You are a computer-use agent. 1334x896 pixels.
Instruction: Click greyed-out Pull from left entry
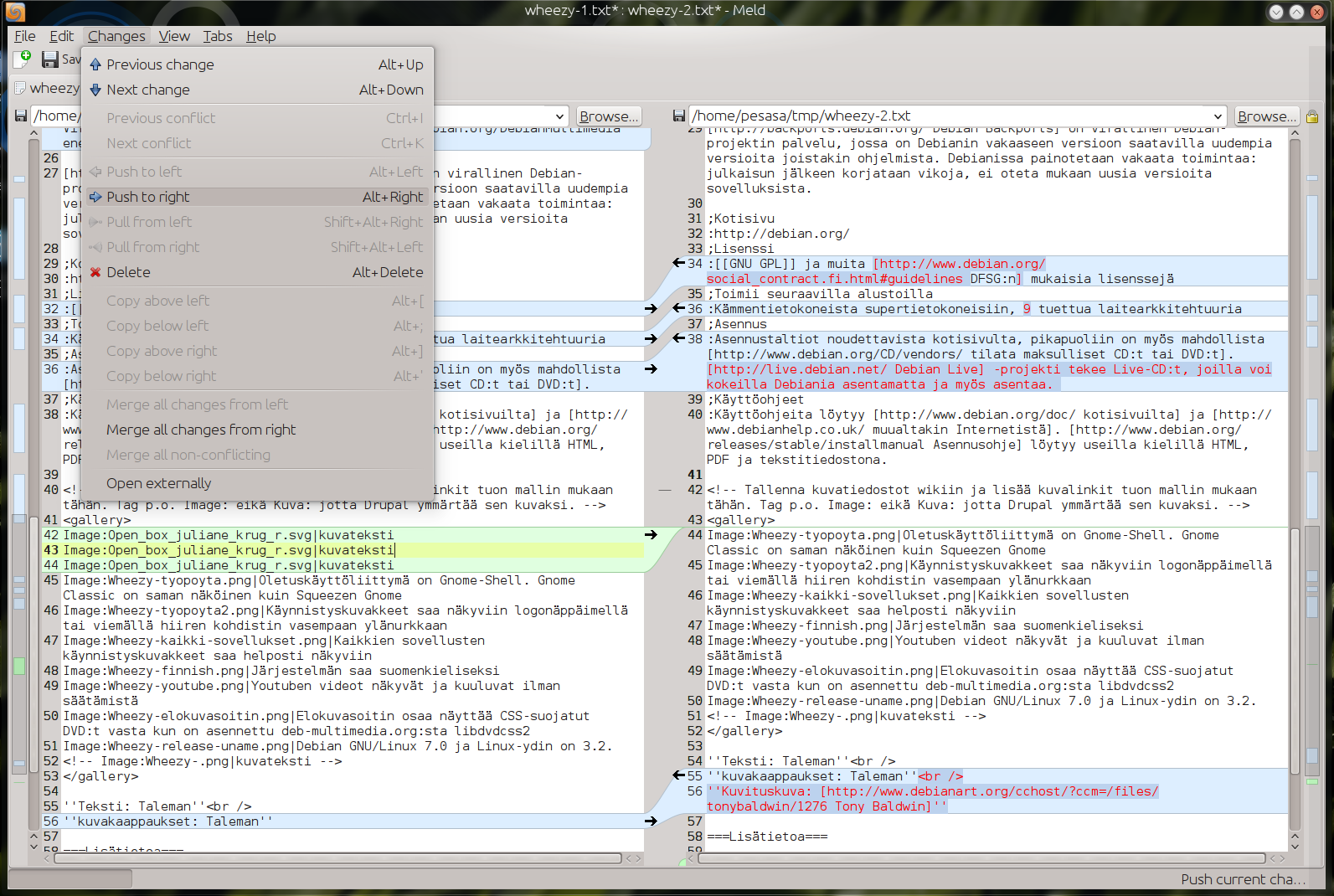pyautogui.click(x=257, y=222)
